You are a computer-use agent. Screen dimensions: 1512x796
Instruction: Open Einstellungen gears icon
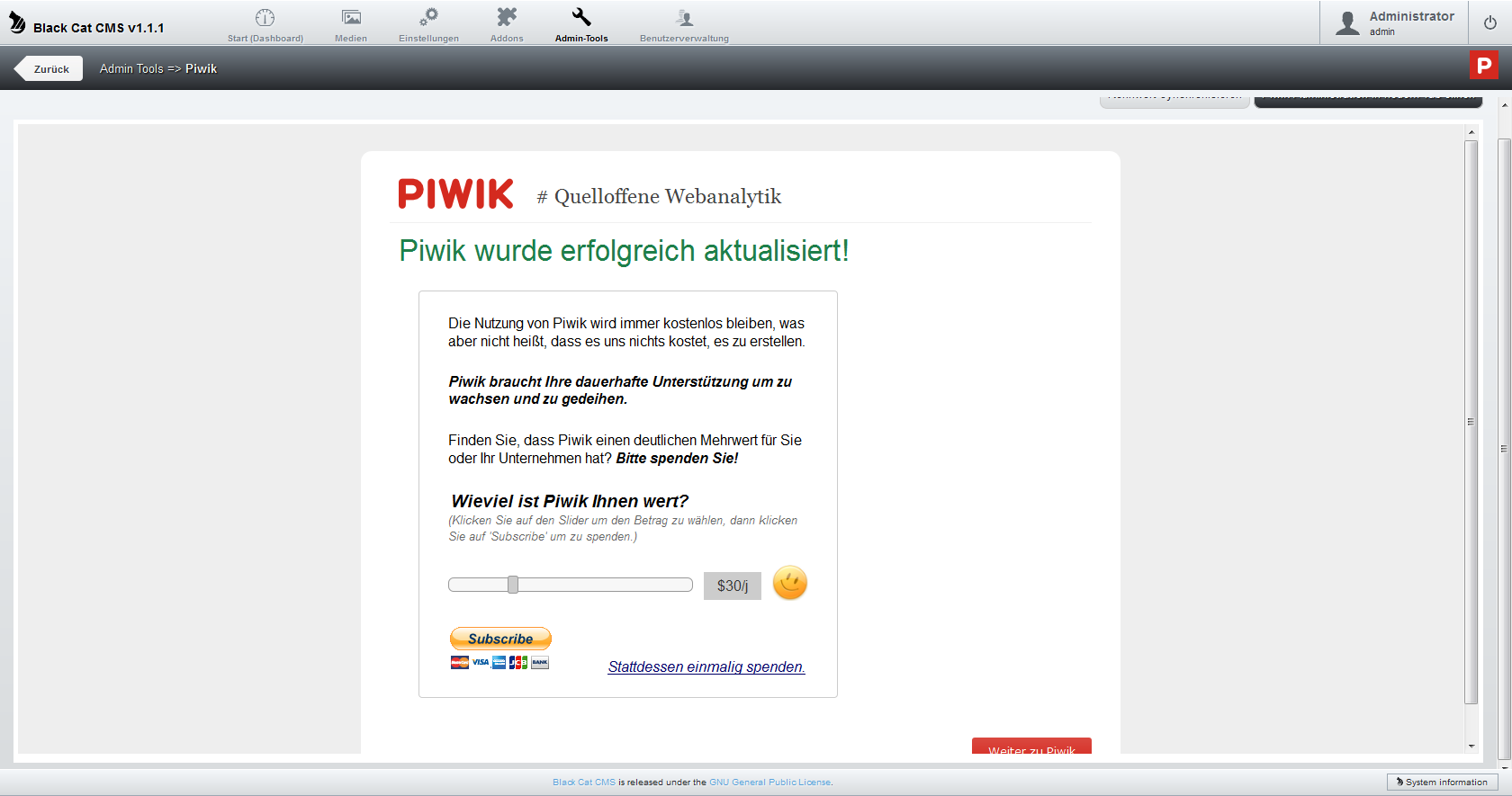(x=429, y=17)
